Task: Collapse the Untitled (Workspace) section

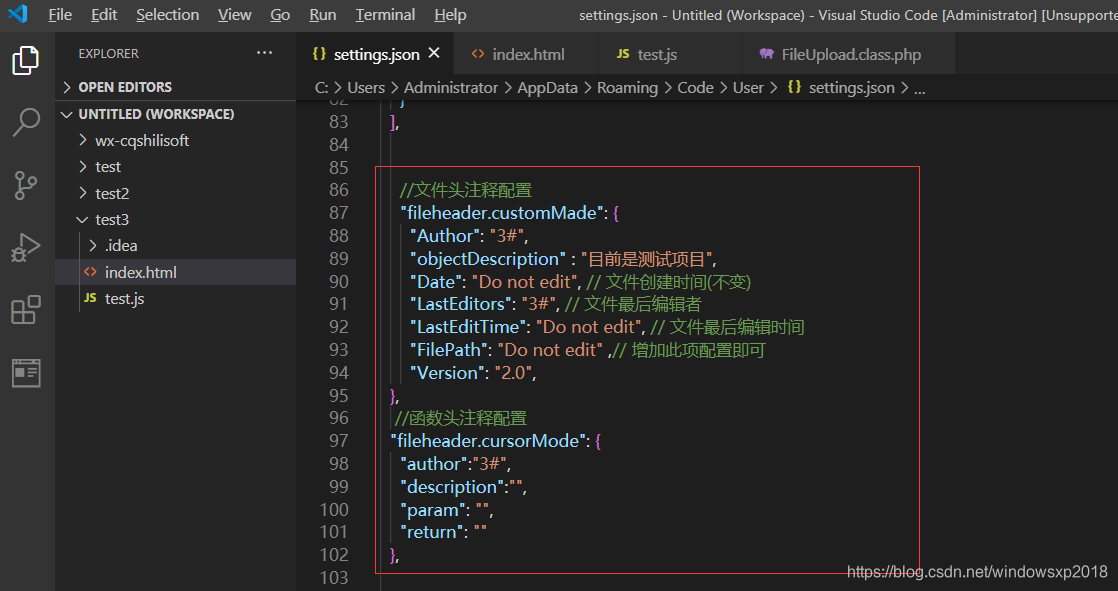Action: pos(155,114)
